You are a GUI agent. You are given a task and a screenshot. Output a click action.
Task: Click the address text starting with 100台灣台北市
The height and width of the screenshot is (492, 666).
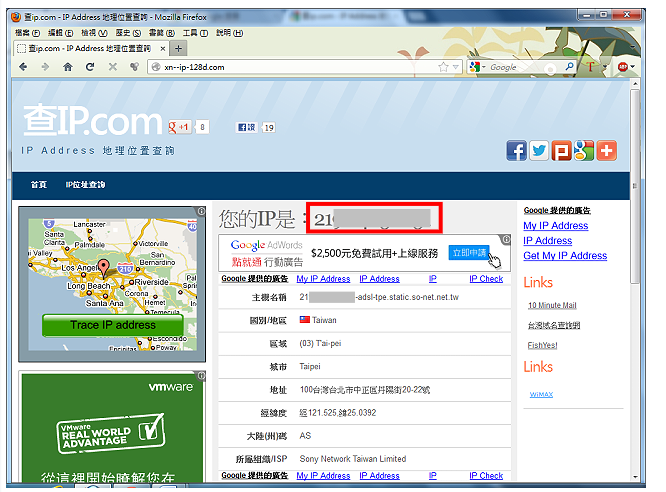tap(365, 390)
